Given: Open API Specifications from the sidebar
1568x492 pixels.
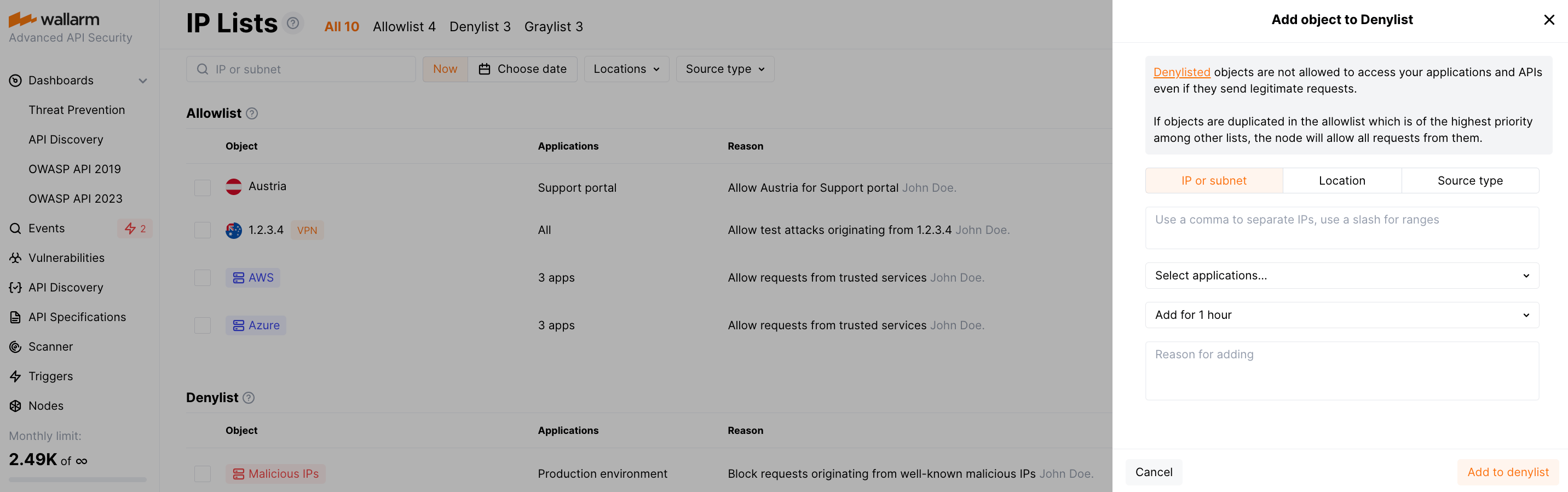Looking at the screenshot, I should pos(77,317).
